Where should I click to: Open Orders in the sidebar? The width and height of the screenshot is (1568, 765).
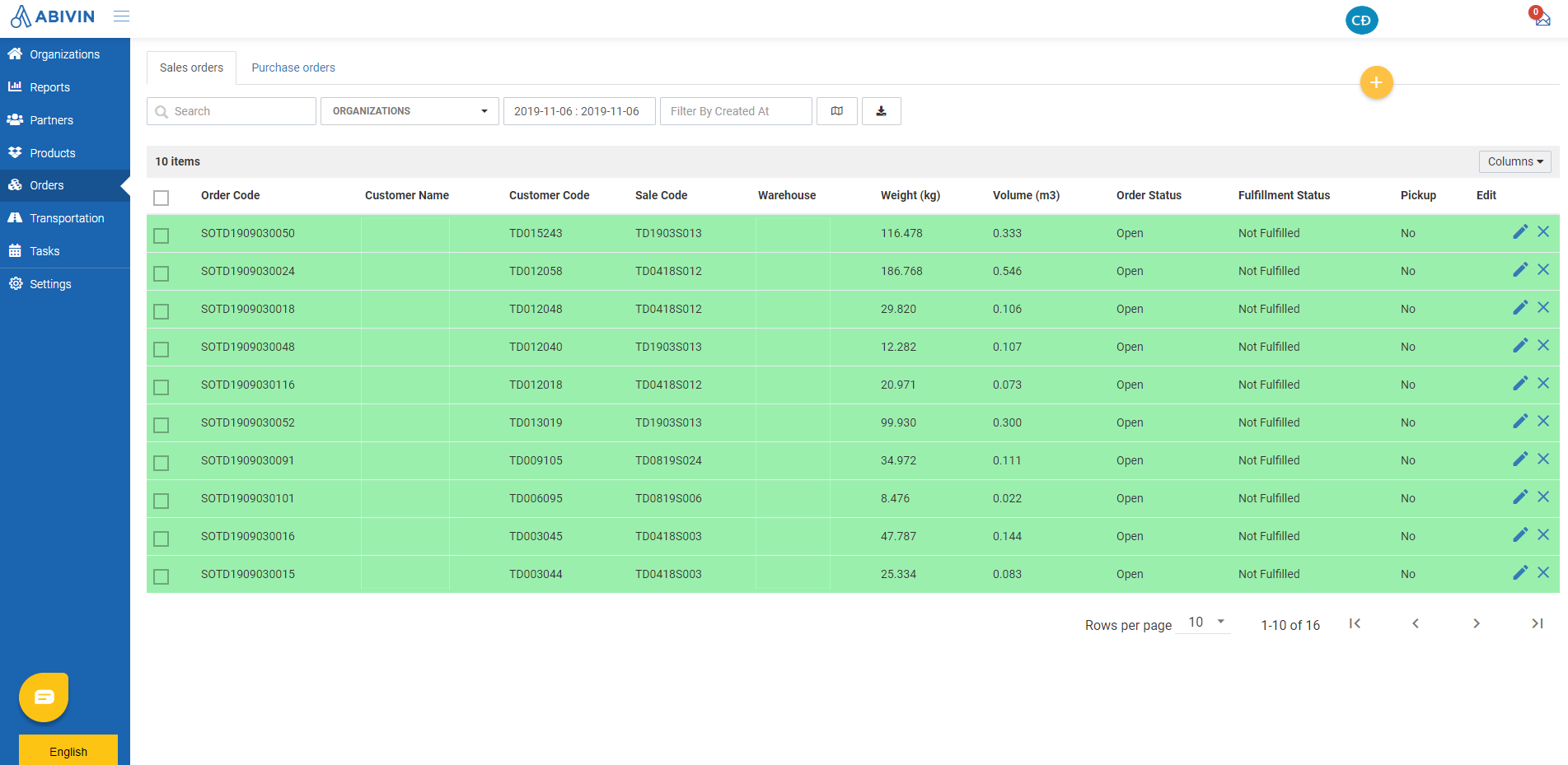(x=65, y=185)
